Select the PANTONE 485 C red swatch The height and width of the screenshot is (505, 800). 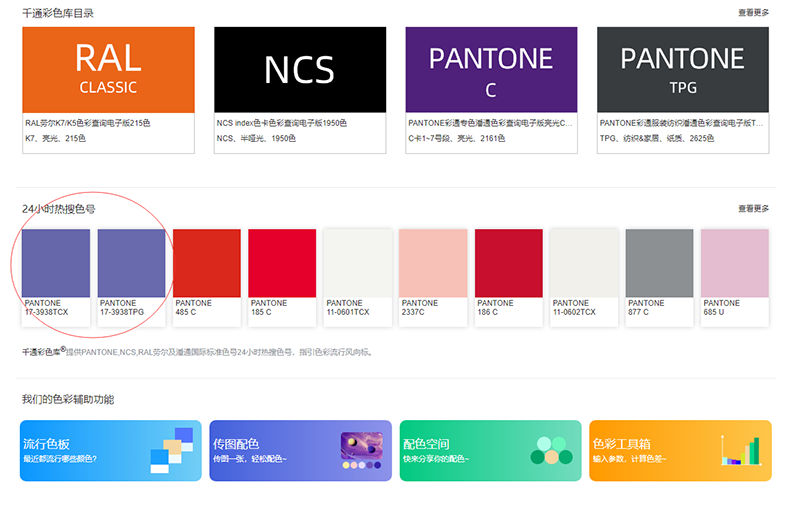point(207,263)
